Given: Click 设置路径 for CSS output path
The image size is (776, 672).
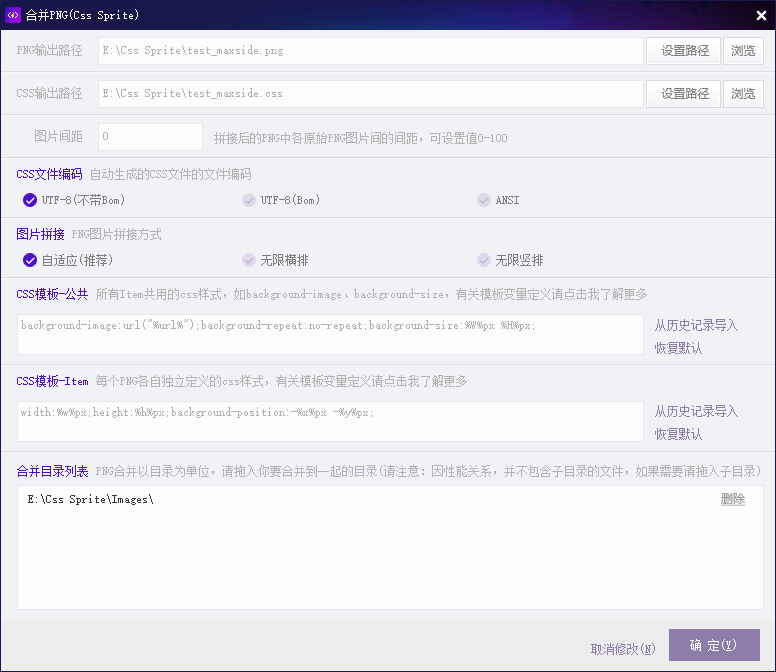Looking at the screenshot, I should click(x=683, y=94).
